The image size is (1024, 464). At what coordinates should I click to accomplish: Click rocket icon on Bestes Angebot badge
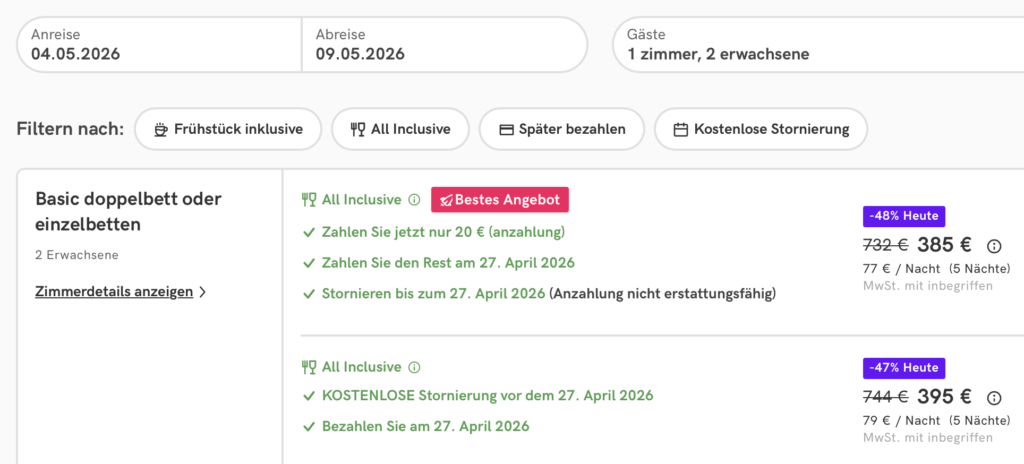[x=446, y=200]
